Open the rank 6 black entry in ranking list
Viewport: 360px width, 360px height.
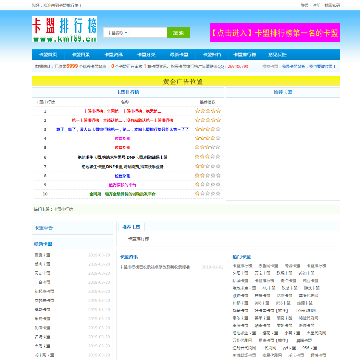pyautogui.click(x=122, y=157)
